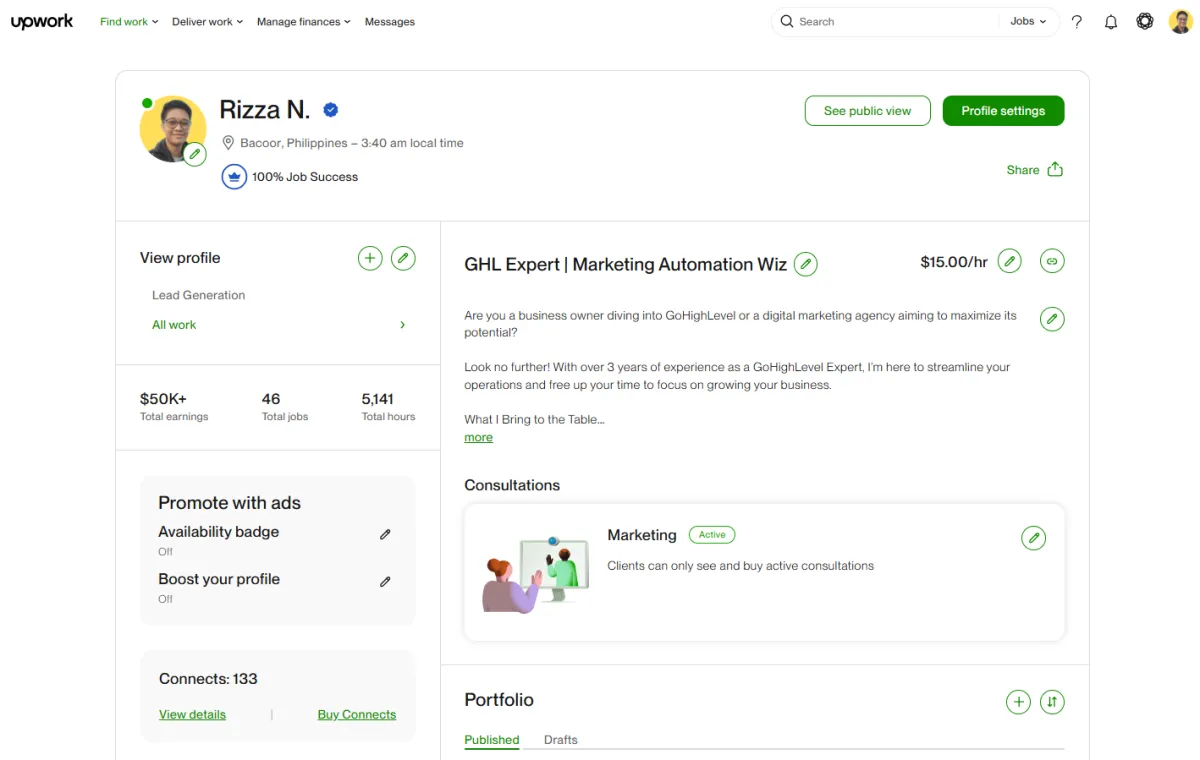Viewport: 1200px width, 760px height.
Task: Add a new specialized profile plus icon
Action: 370,258
